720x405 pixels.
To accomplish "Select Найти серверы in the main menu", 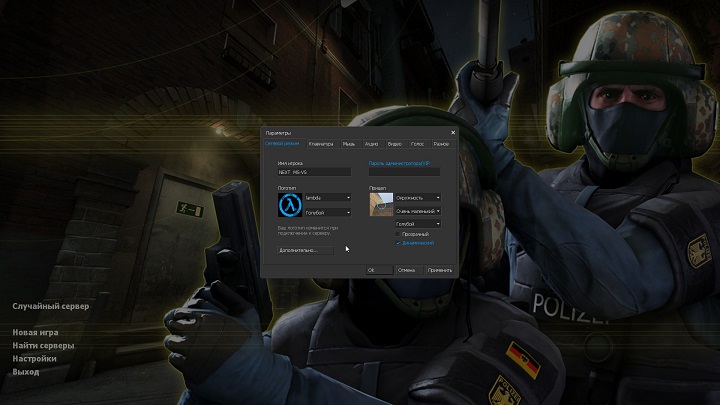I will [42, 345].
